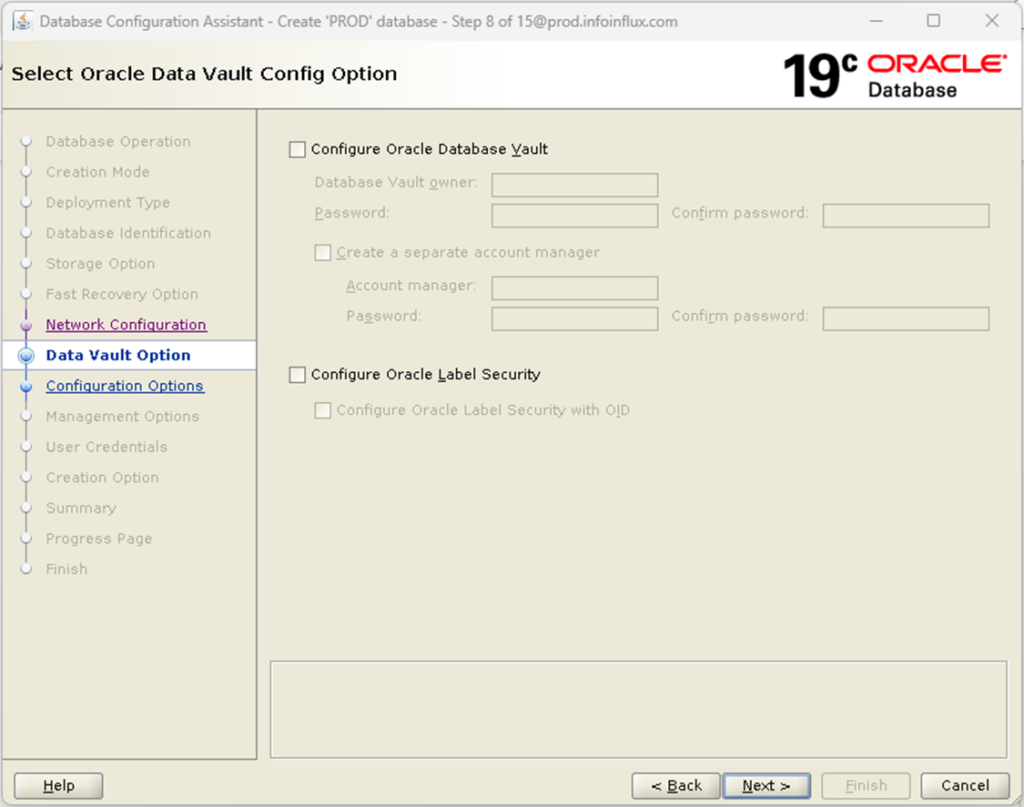
Task: Enable Configure Oracle Label Security
Action: tap(297, 375)
